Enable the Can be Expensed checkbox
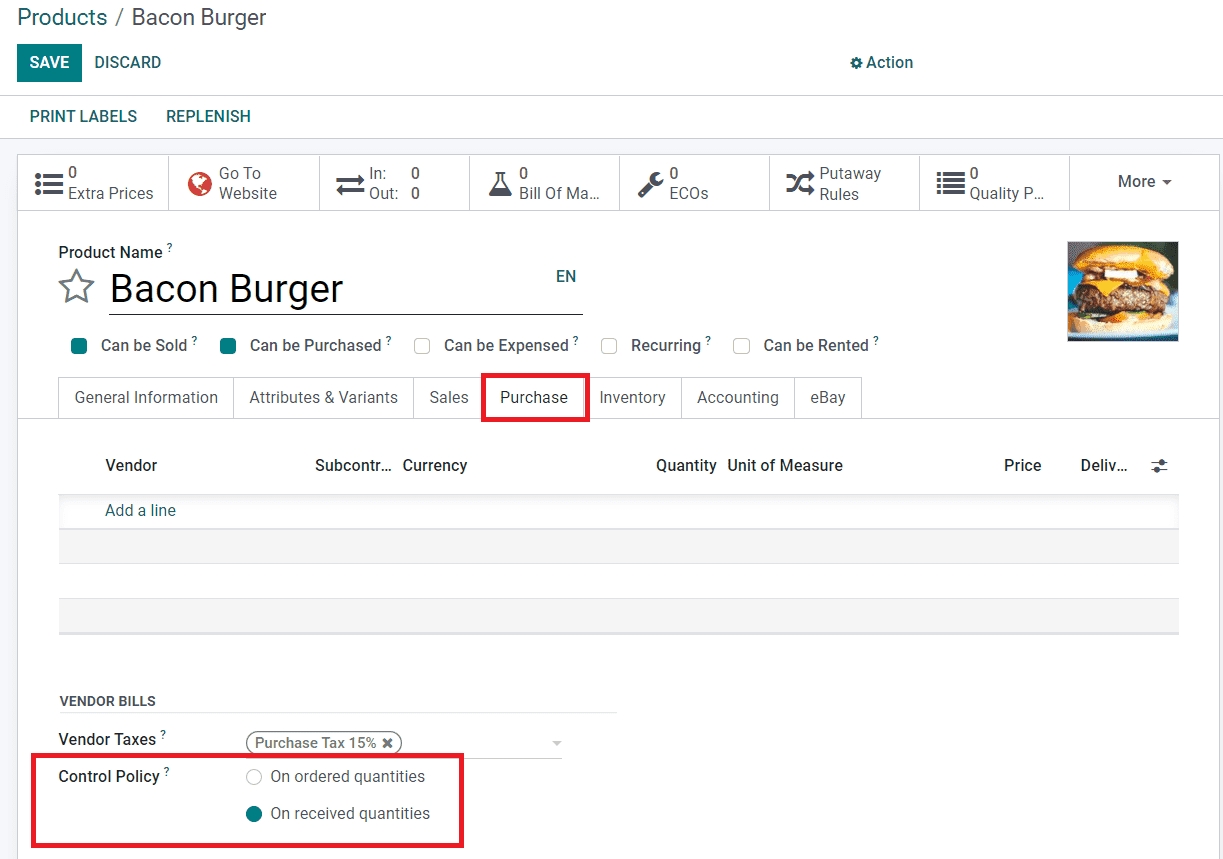This screenshot has width=1223, height=859. click(422, 346)
